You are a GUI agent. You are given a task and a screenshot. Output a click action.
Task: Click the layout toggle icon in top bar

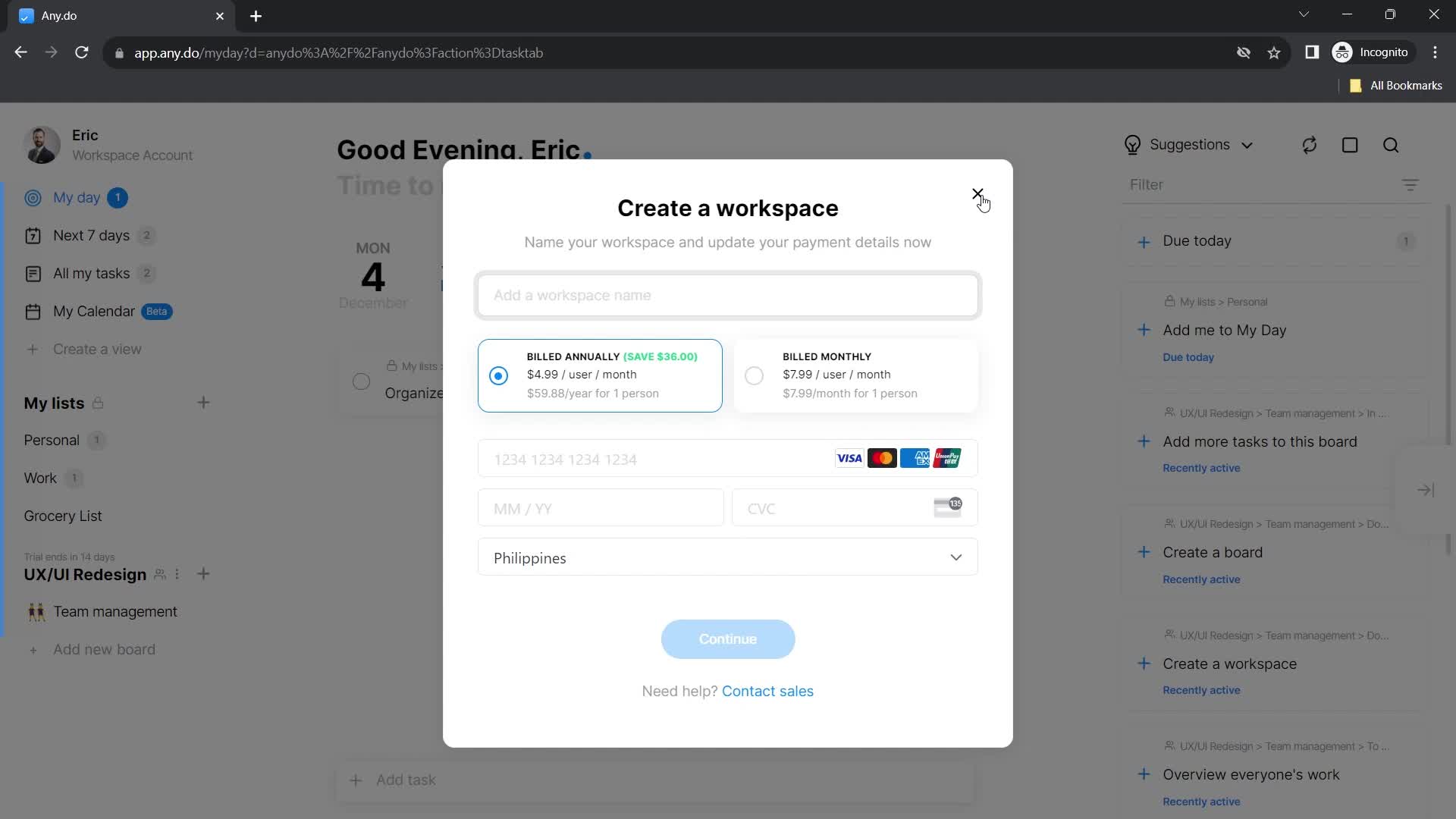coord(1351,145)
